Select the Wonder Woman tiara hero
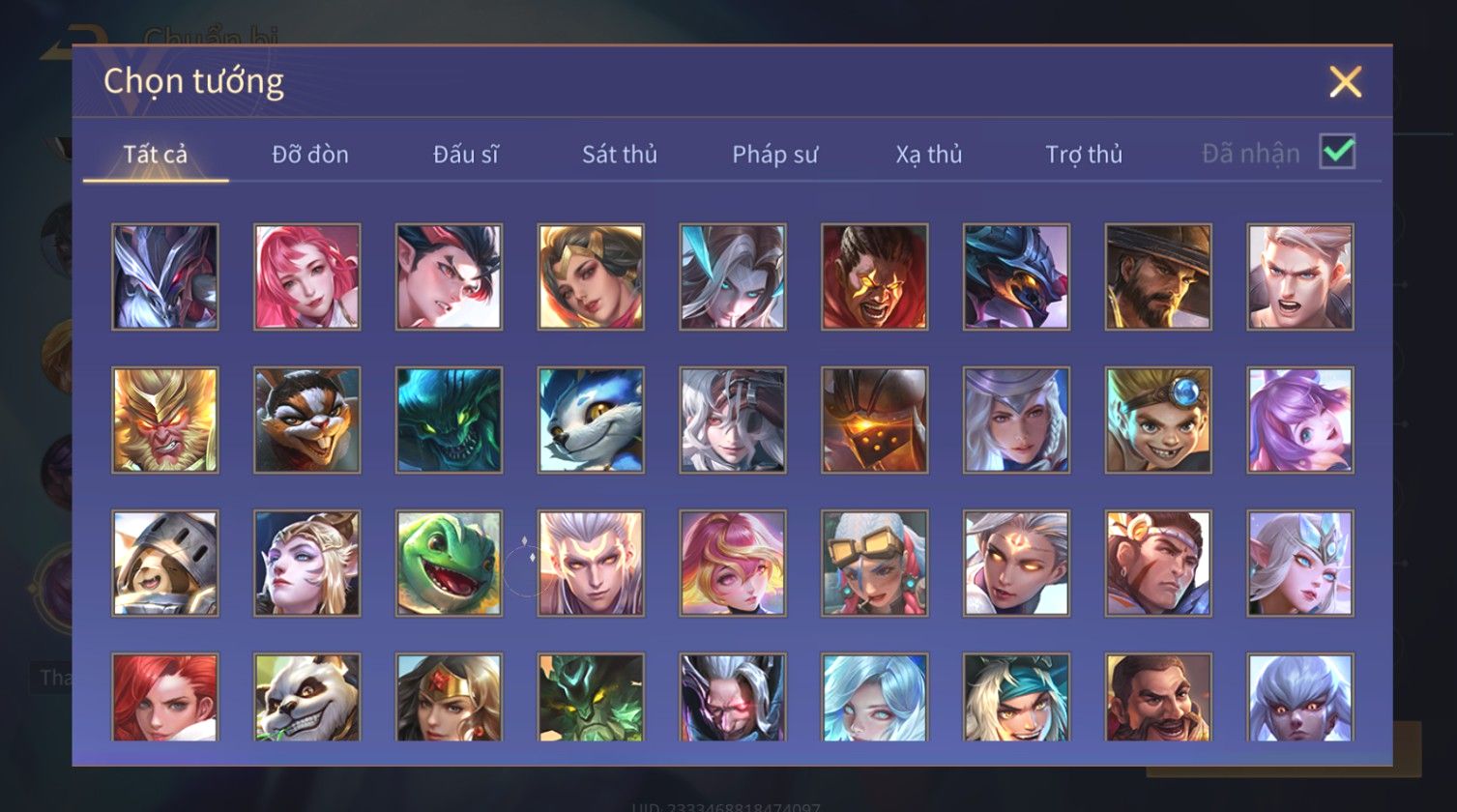1457x812 pixels. [449, 698]
